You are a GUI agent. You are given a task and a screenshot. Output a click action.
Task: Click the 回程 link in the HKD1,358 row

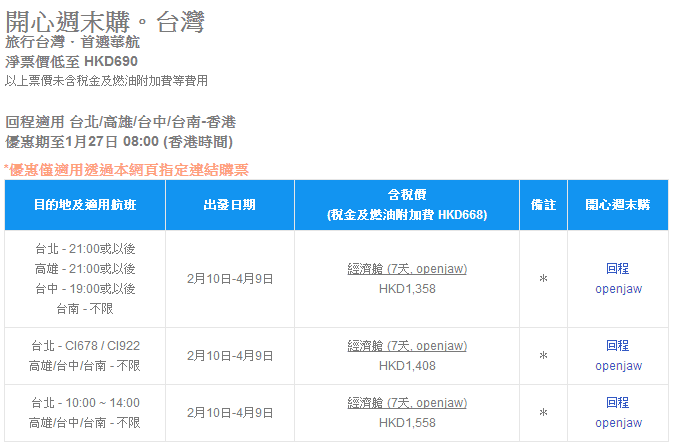(617, 269)
